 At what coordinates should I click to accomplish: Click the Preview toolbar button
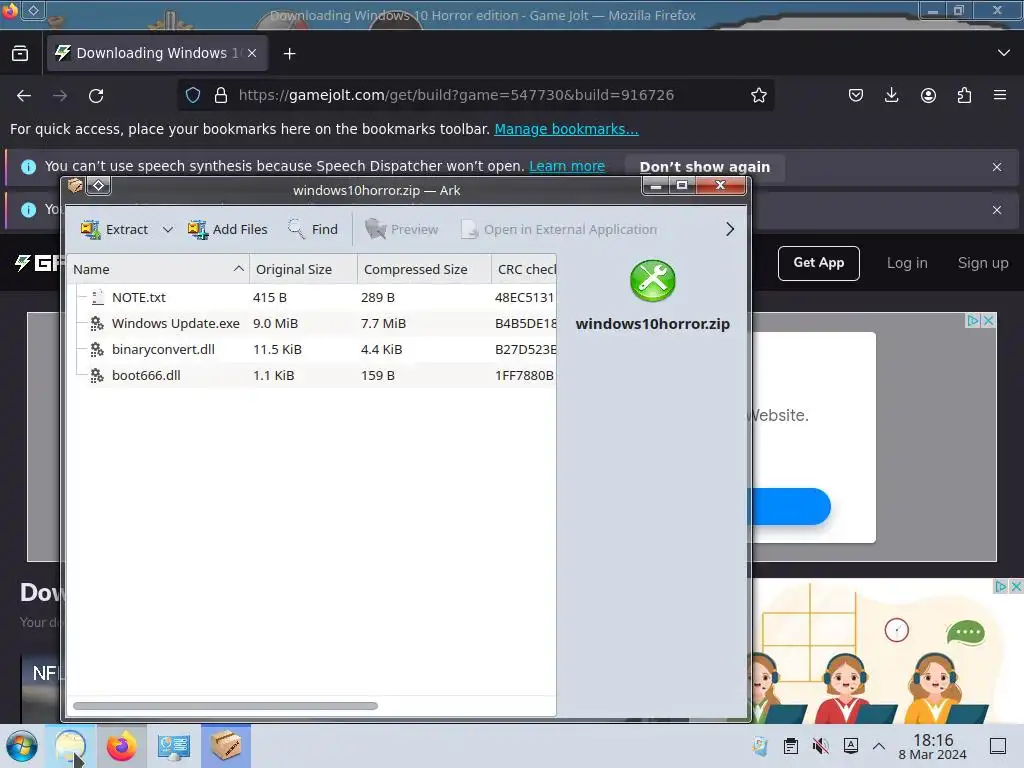[402, 229]
